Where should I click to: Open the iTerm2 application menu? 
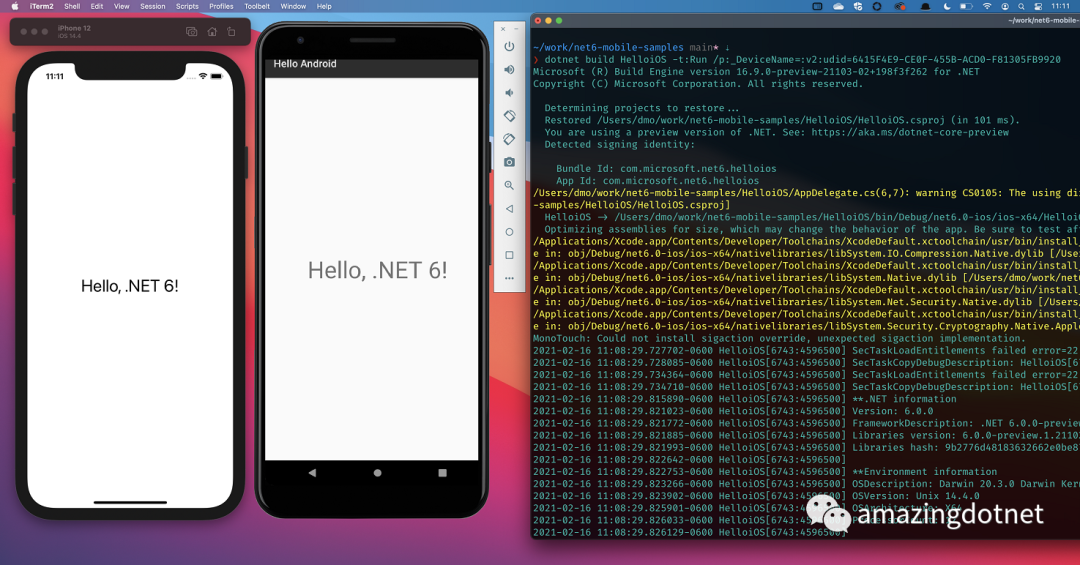(x=41, y=6)
